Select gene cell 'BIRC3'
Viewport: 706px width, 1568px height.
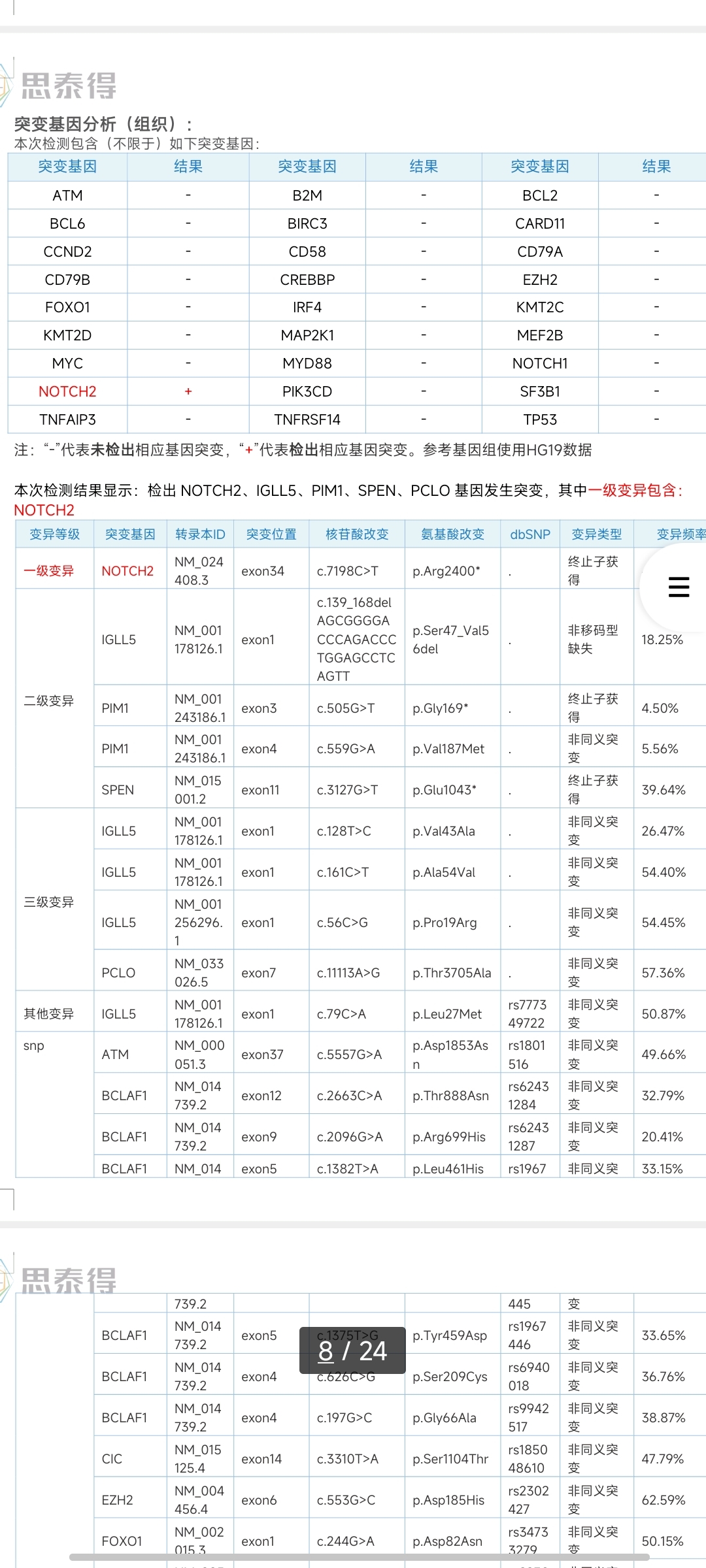click(x=307, y=223)
